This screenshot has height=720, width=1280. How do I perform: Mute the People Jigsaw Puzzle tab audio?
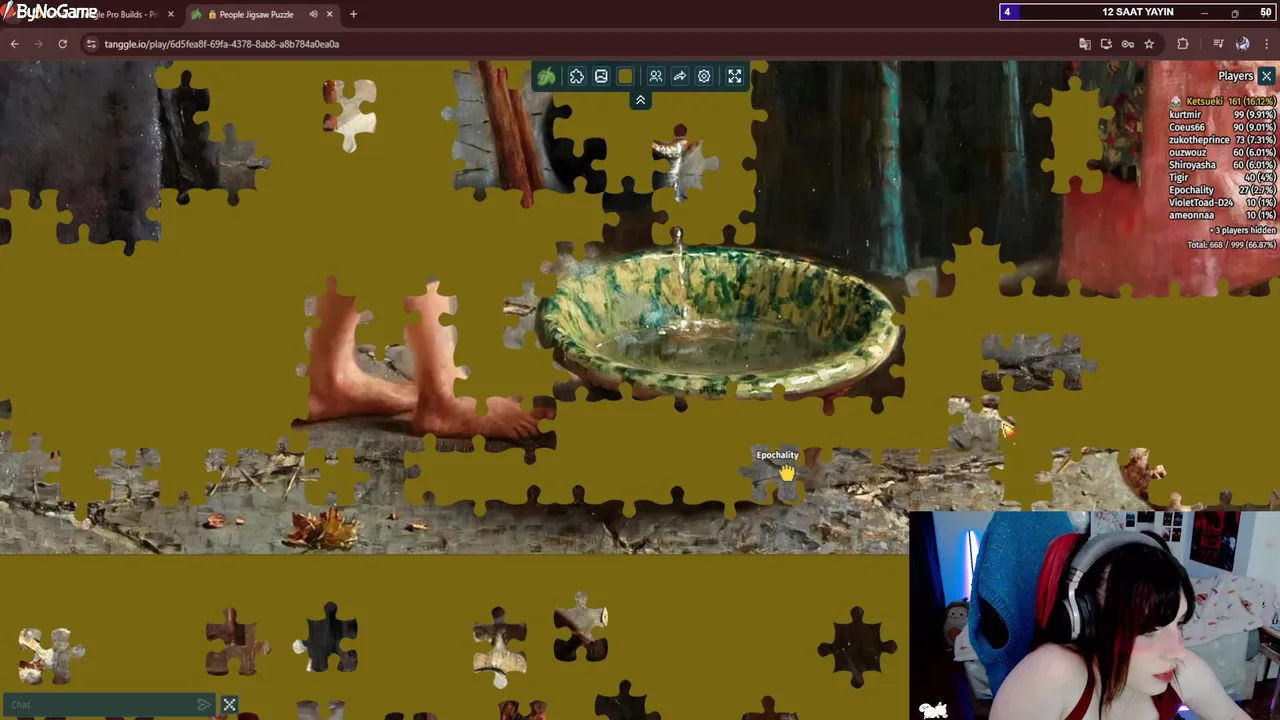(x=313, y=14)
